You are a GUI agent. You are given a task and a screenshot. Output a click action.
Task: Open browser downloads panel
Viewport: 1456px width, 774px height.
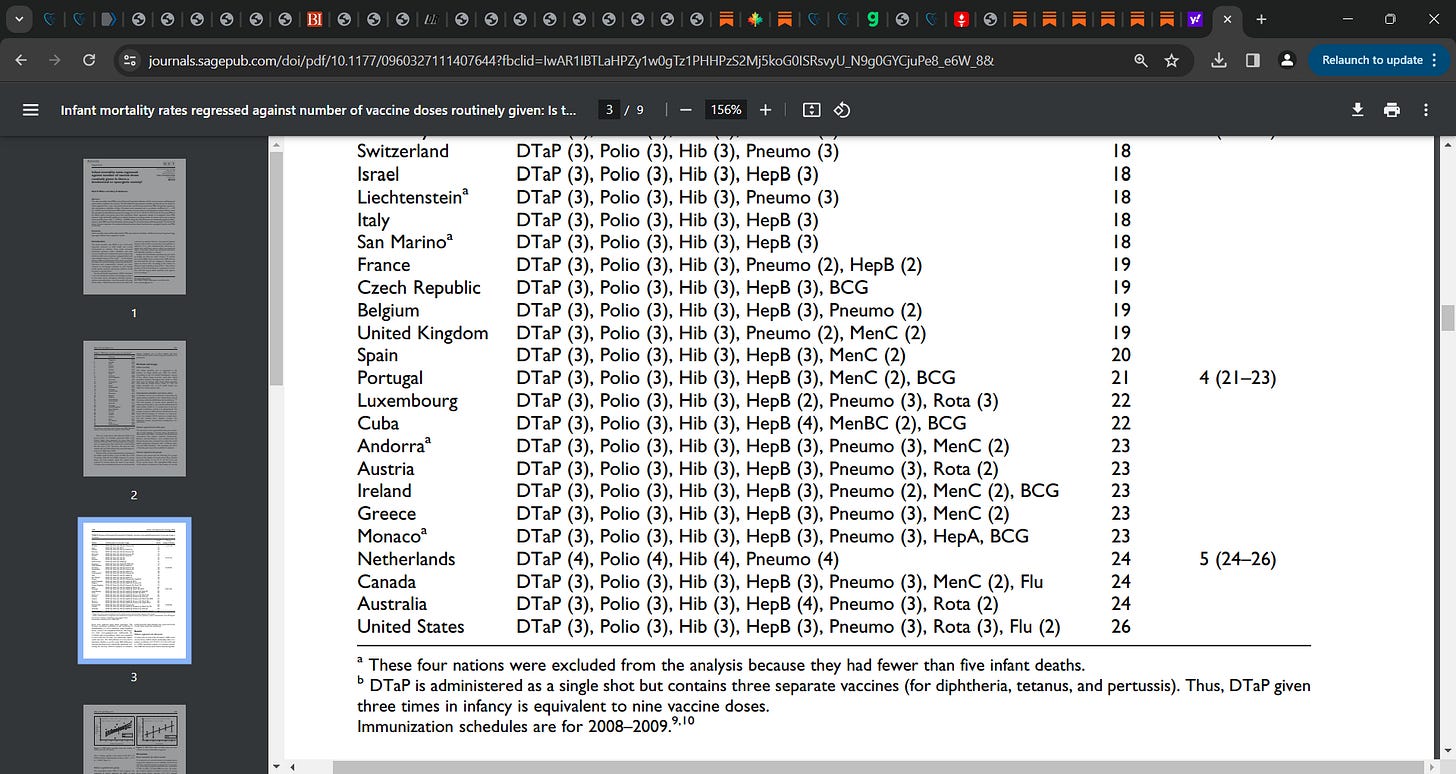pyautogui.click(x=1219, y=60)
